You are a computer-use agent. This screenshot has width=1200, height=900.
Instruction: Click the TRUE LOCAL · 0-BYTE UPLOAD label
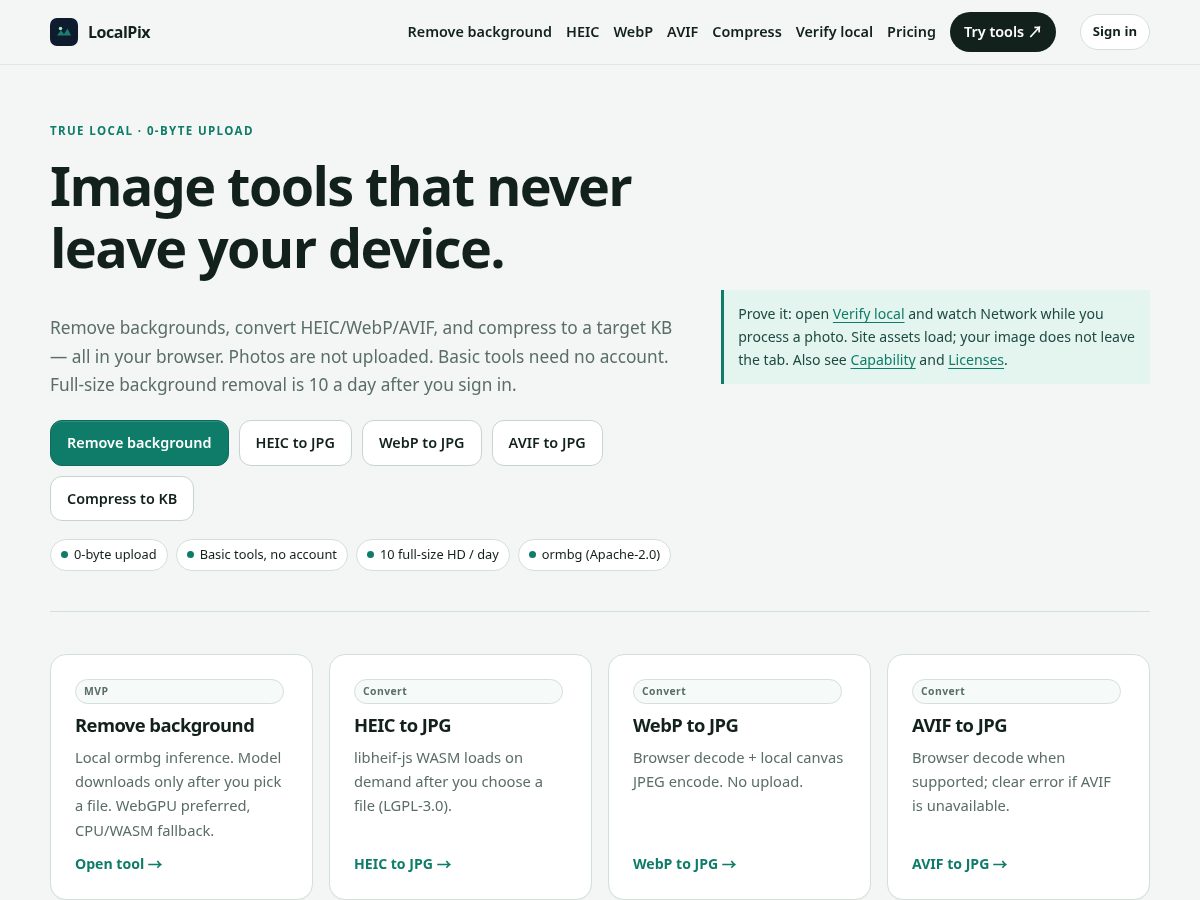[152, 131]
